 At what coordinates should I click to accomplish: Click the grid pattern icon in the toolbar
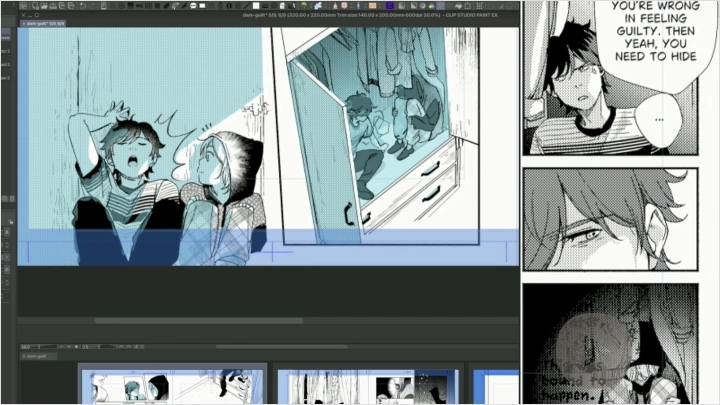(x=148, y=6)
